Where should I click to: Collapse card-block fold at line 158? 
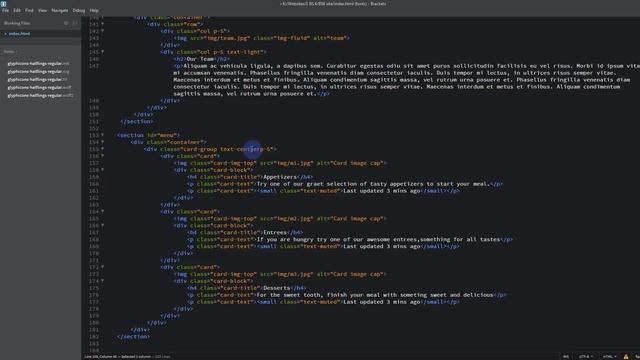(x=102, y=170)
